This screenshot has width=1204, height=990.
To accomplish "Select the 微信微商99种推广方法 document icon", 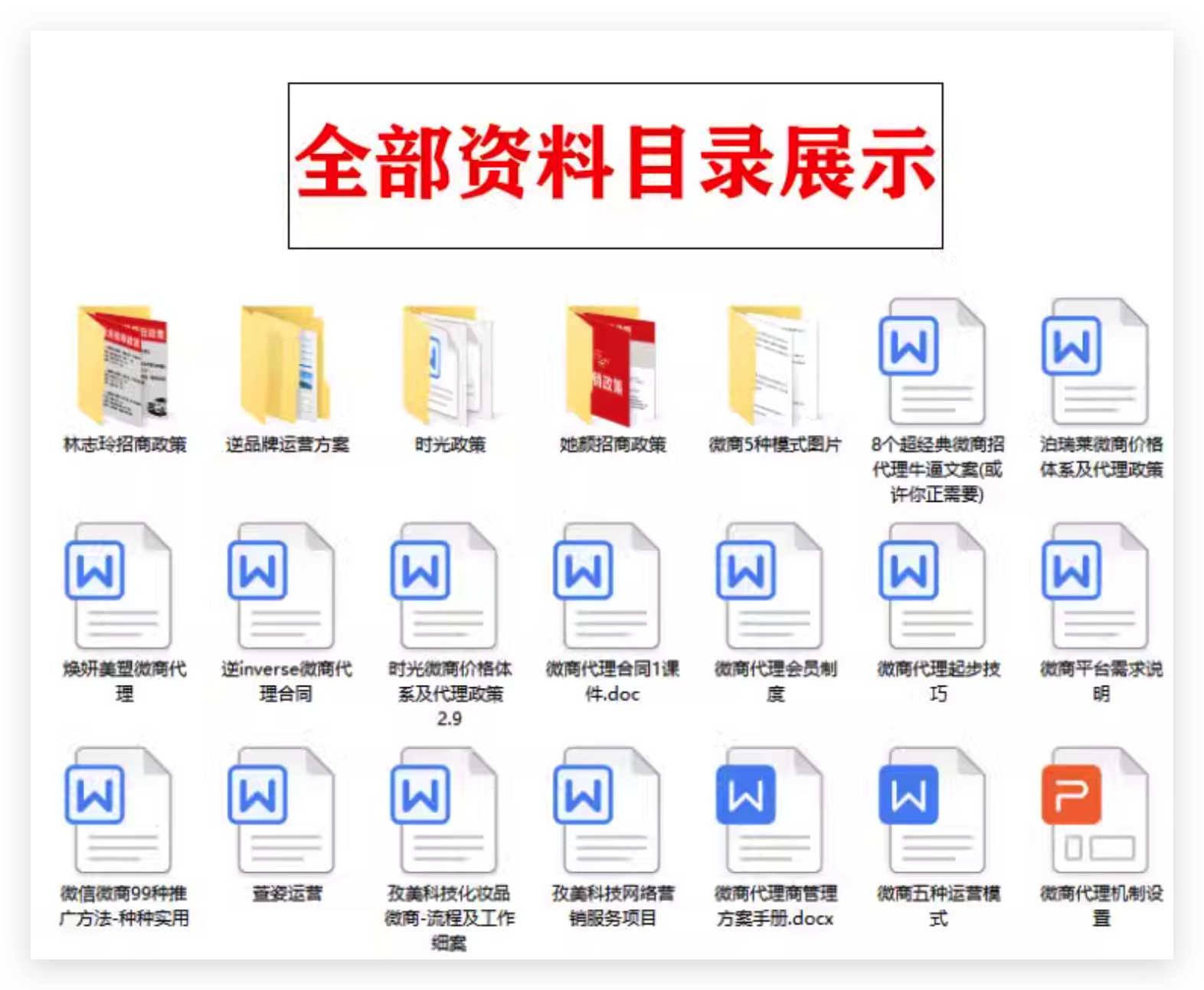I will tap(118, 811).
